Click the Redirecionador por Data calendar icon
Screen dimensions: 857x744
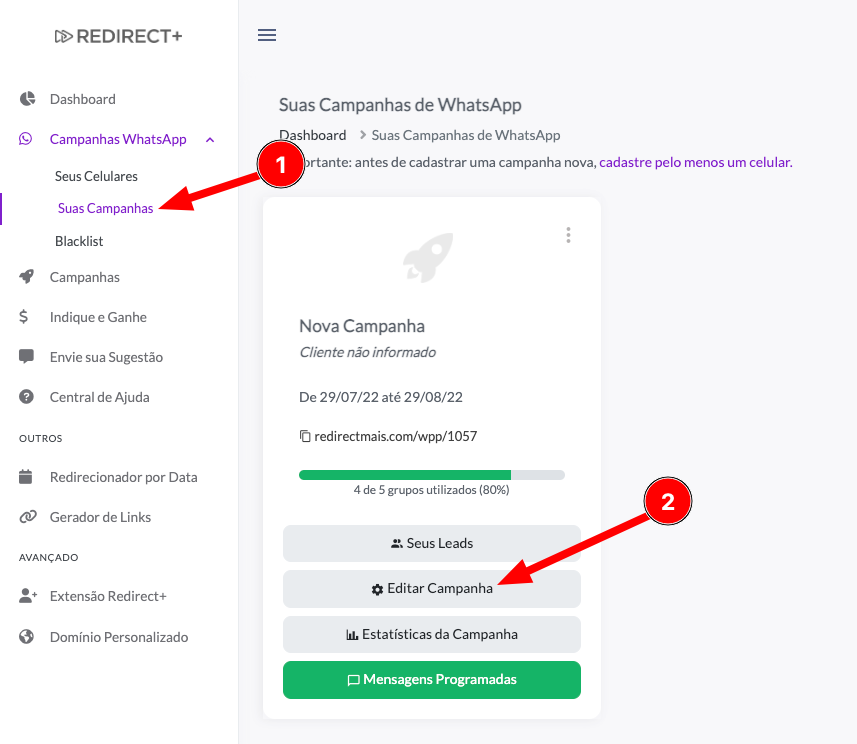point(28,477)
